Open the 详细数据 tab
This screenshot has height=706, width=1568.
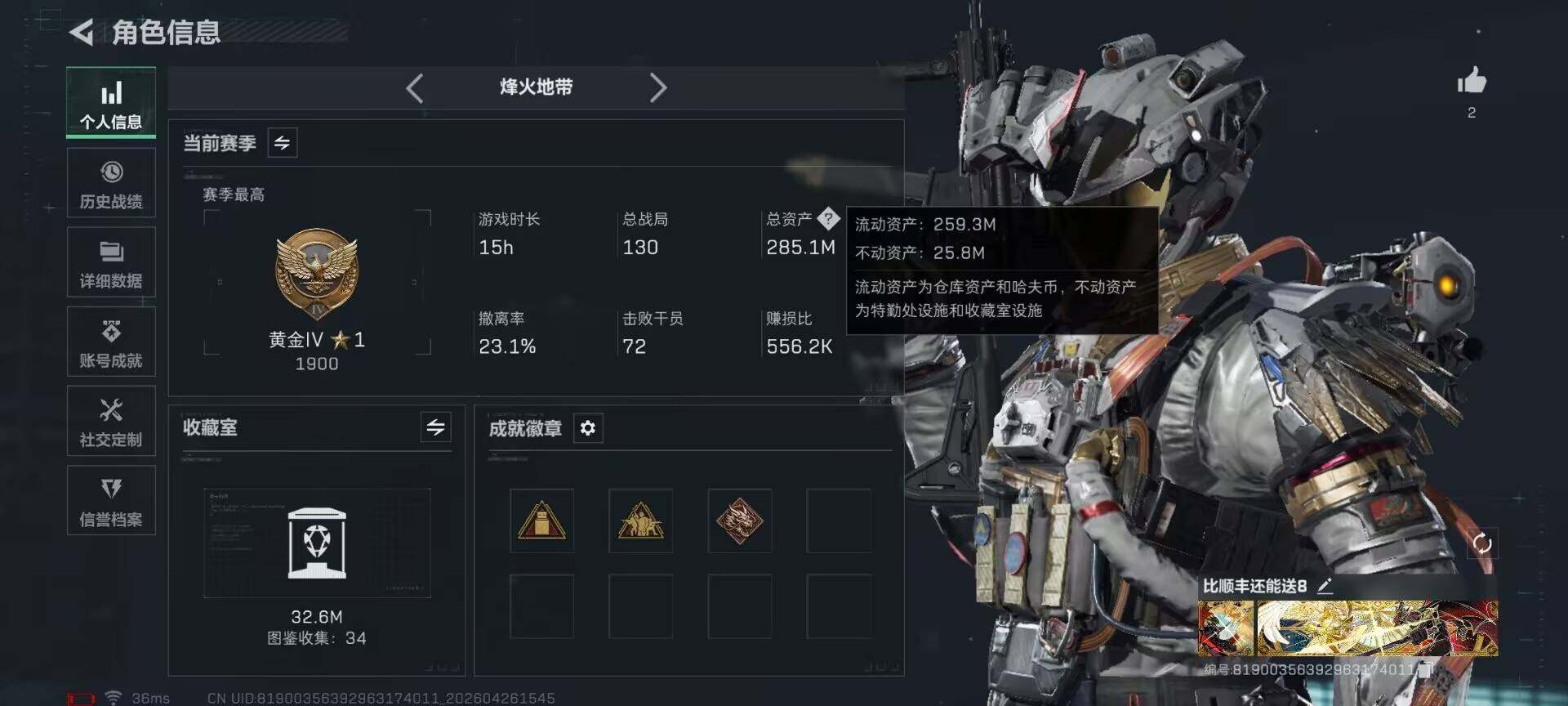[x=111, y=262]
